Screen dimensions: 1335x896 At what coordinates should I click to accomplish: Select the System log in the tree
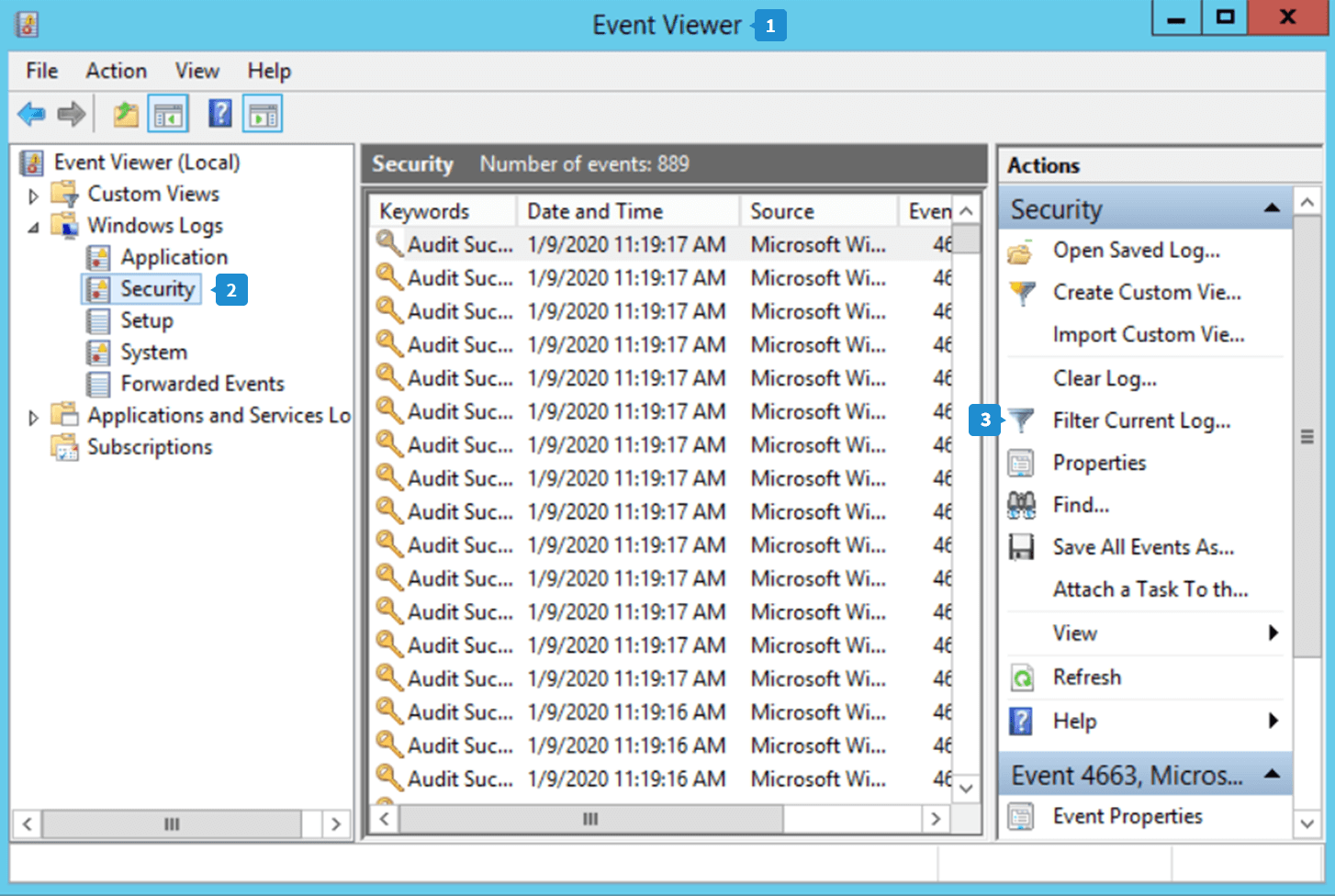tap(153, 353)
